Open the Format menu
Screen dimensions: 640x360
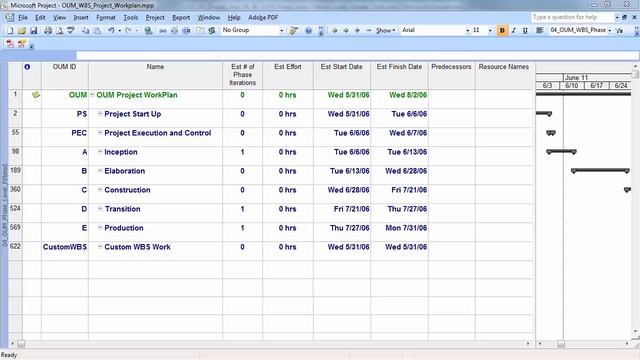pos(106,18)
